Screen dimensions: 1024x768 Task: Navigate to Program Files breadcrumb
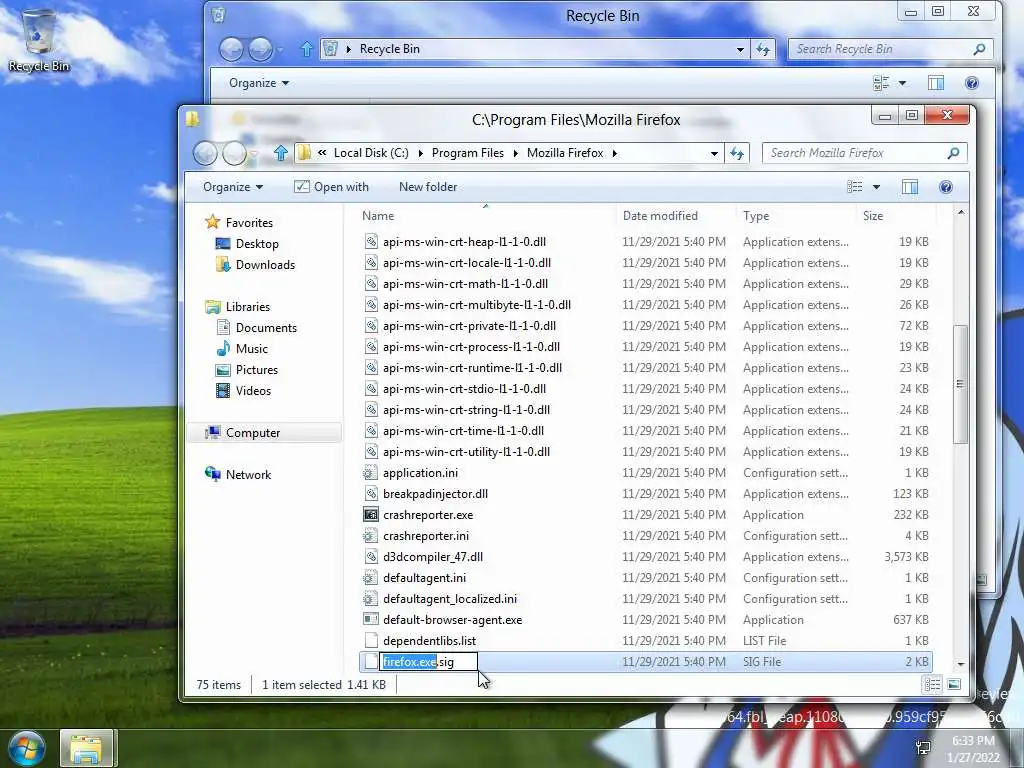click(x=468, y=153)
